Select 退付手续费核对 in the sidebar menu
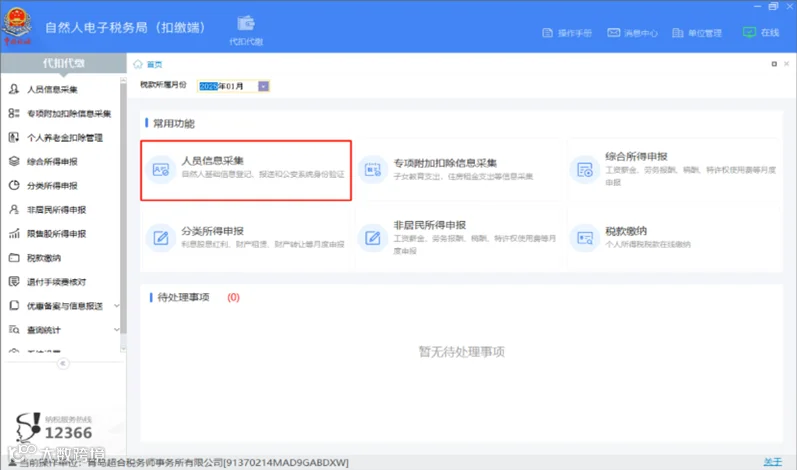This screenshot has height=470, width=797. click(x=56, y=282)
